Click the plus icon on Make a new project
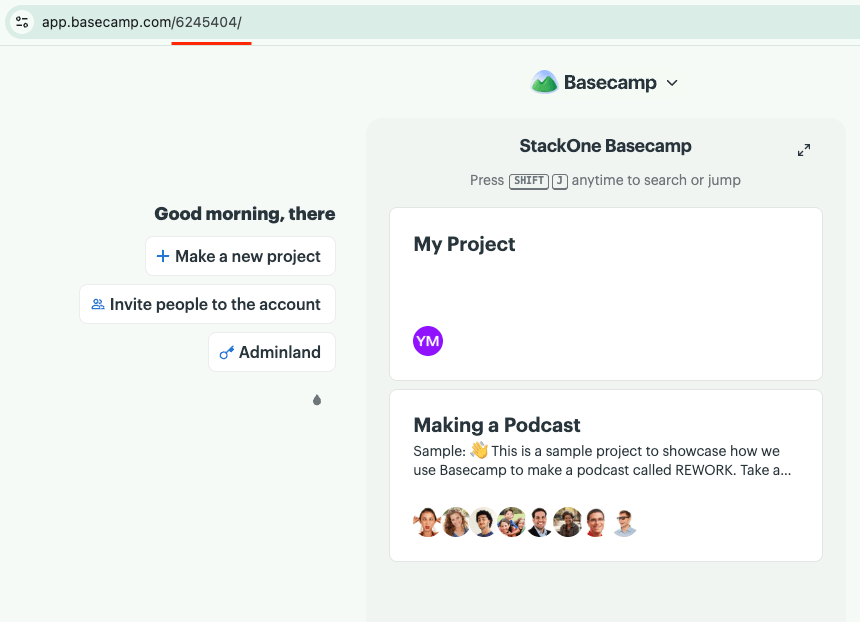Image resolution: width=860 pixels, height=622 pixels. point(162,256)
